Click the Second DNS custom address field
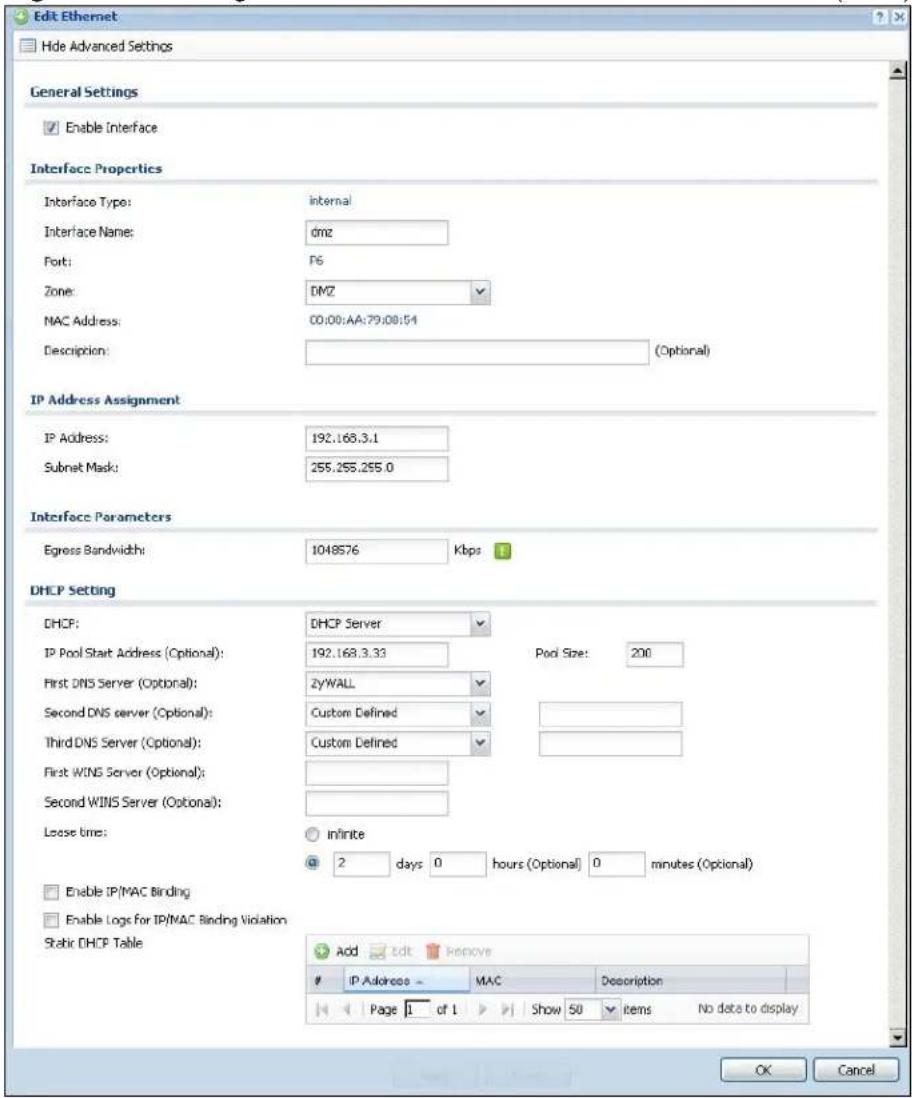The image size is (912, 1098). click(610, 714)
